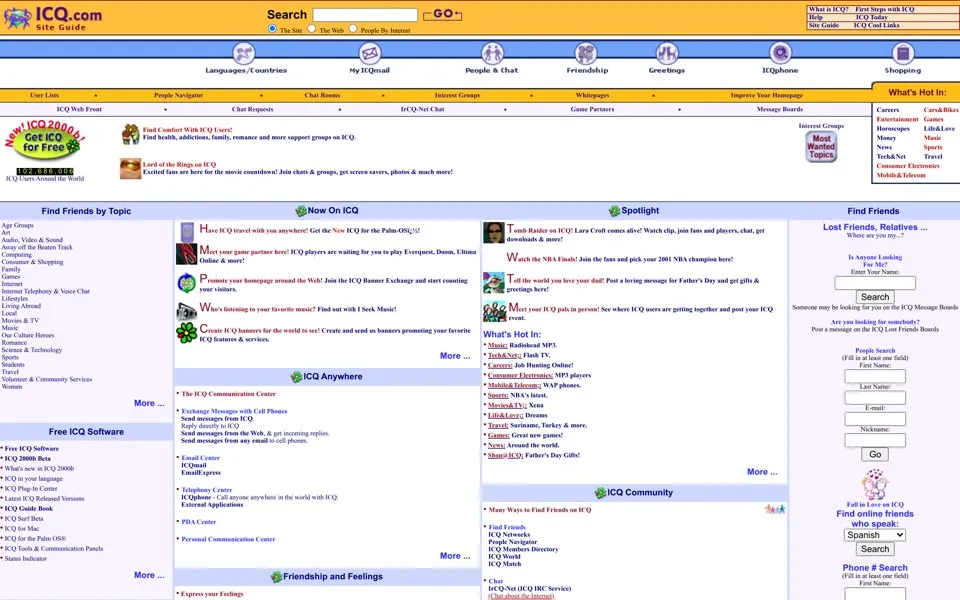Click the people icon beside Many Ways to Find Friends
Viewport: 960px width, 600px height.
(774, 509)
